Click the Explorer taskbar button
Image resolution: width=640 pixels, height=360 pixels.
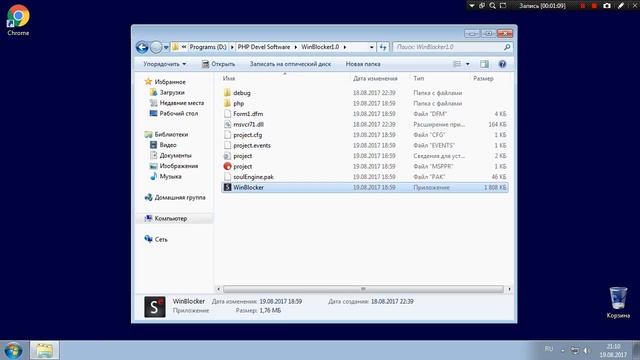44,351
